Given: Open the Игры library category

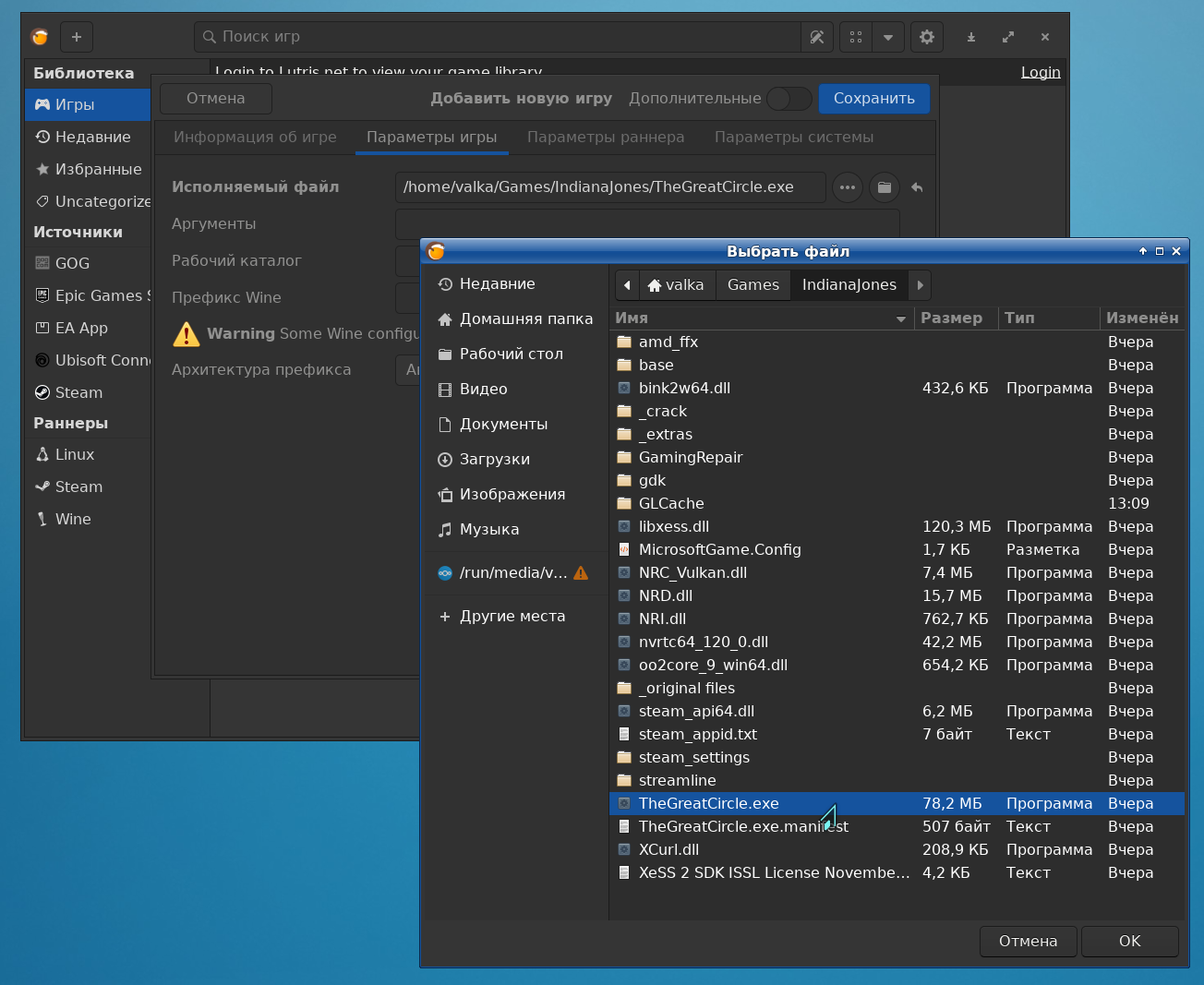Looking at the screenshot, I should 88,104.
